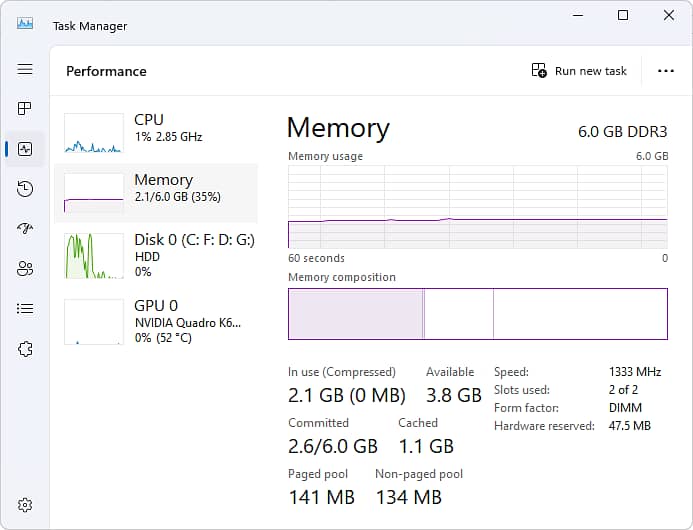Click the 'DIMM' form factor value
Viewport: 693px width, 530px height.
(x=625, y=408)
